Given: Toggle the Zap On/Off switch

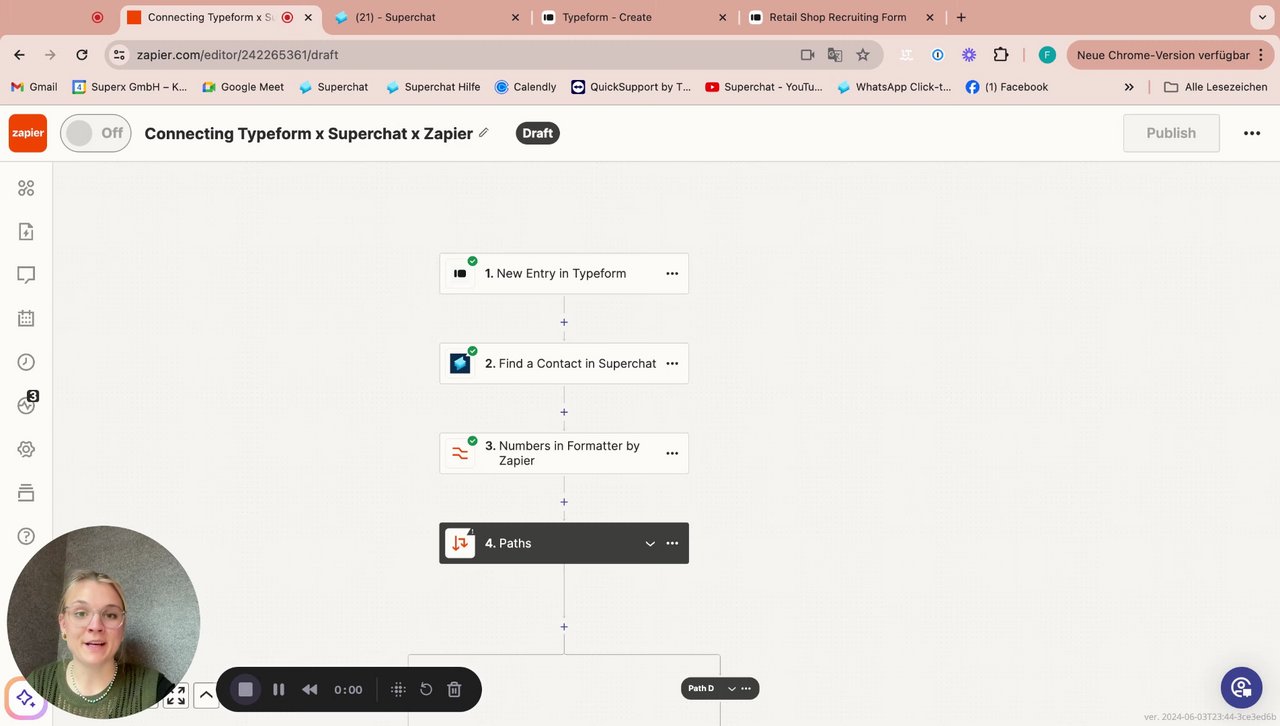Looking at the screenshot, I should point(96,133).
